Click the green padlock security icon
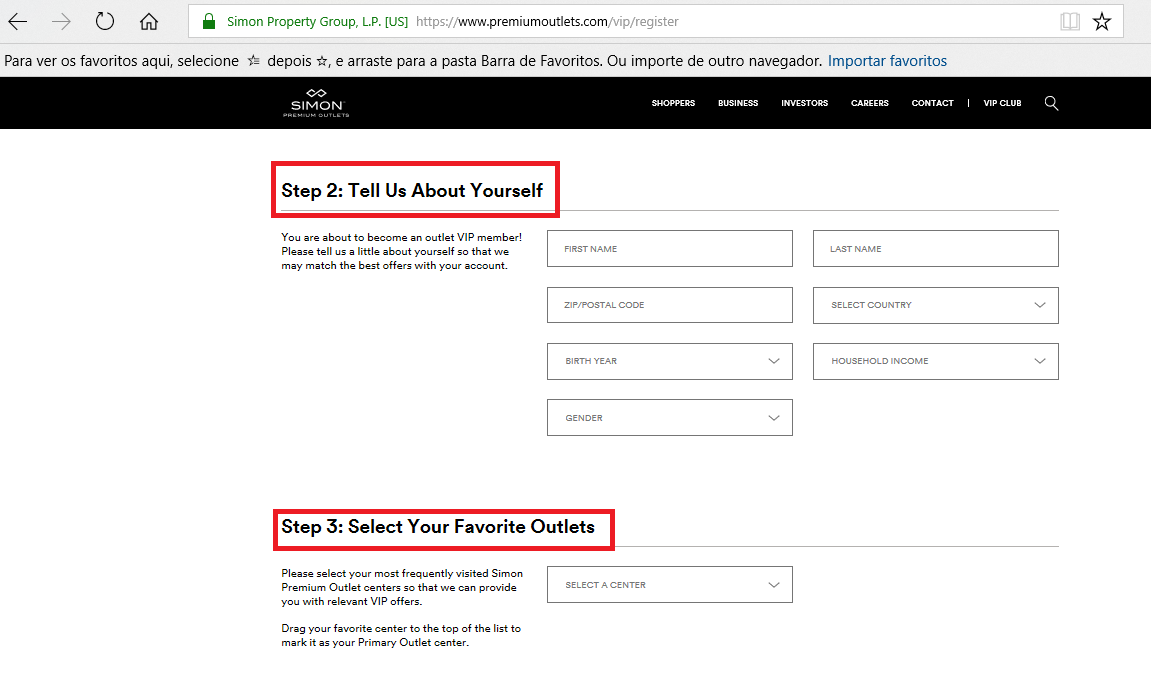1152x698 pixels. (x=208, y=21)
